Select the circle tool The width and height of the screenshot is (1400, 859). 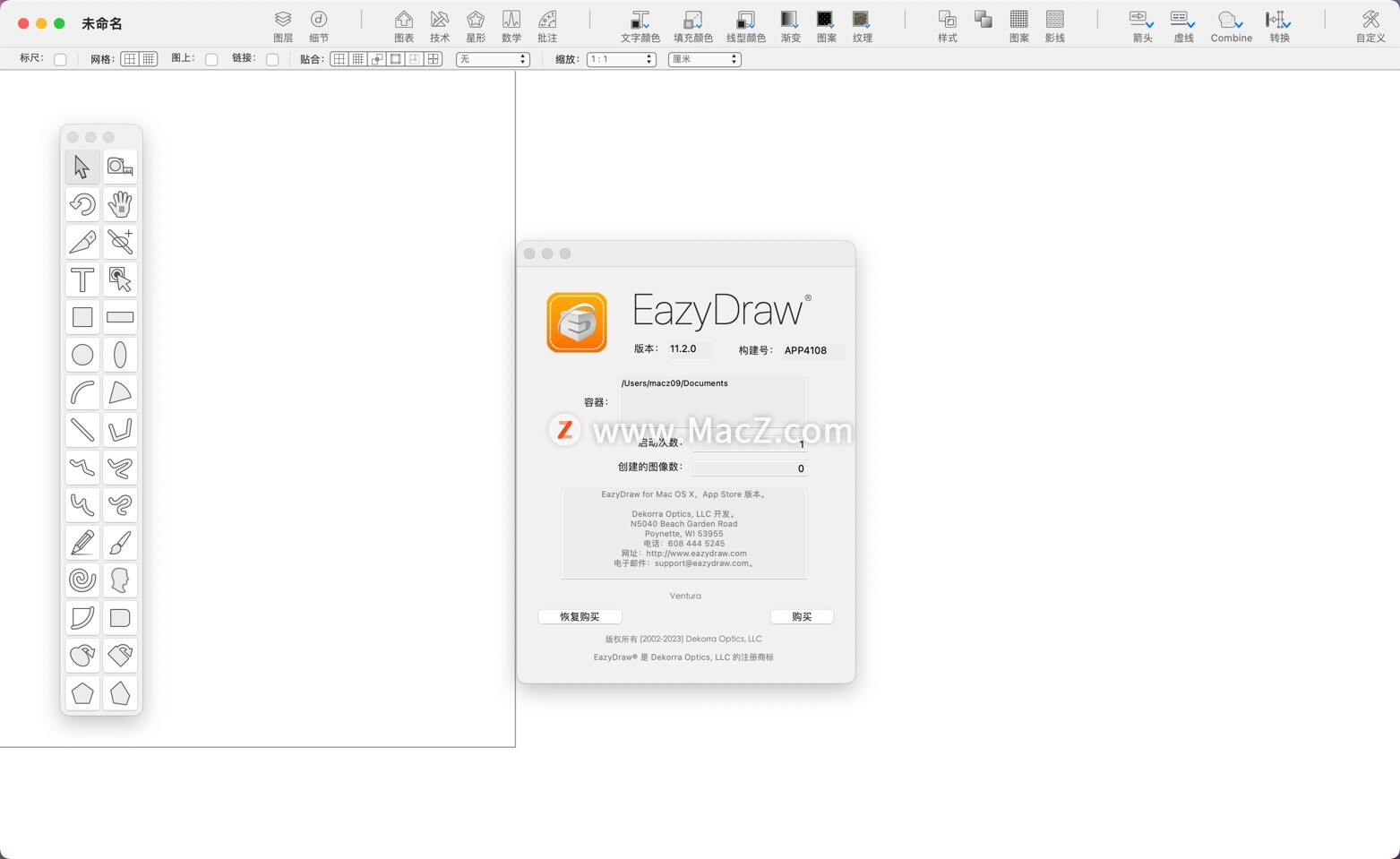(x=82, y=355)
